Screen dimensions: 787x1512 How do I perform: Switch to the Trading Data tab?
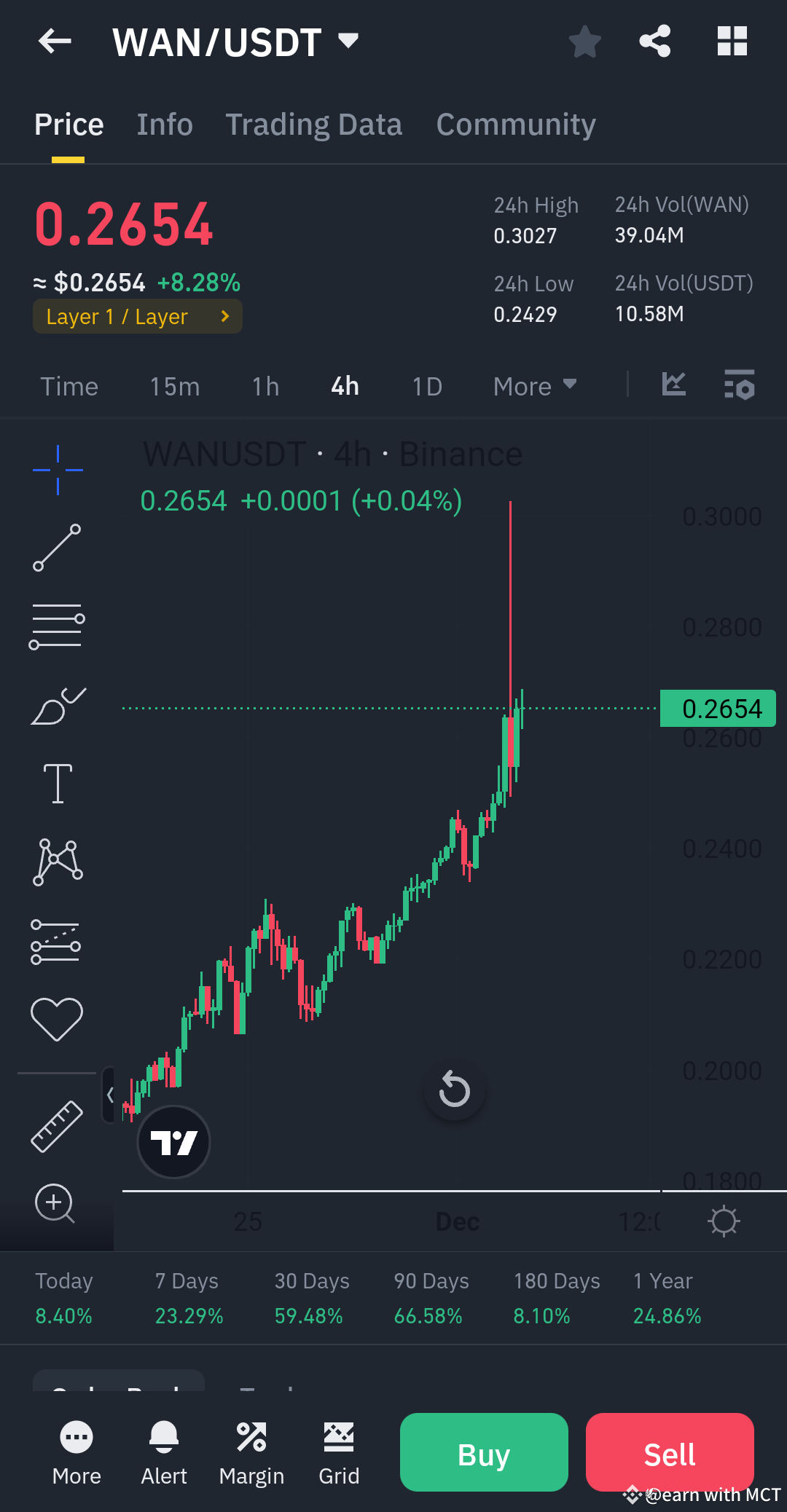tap(313, 124)
